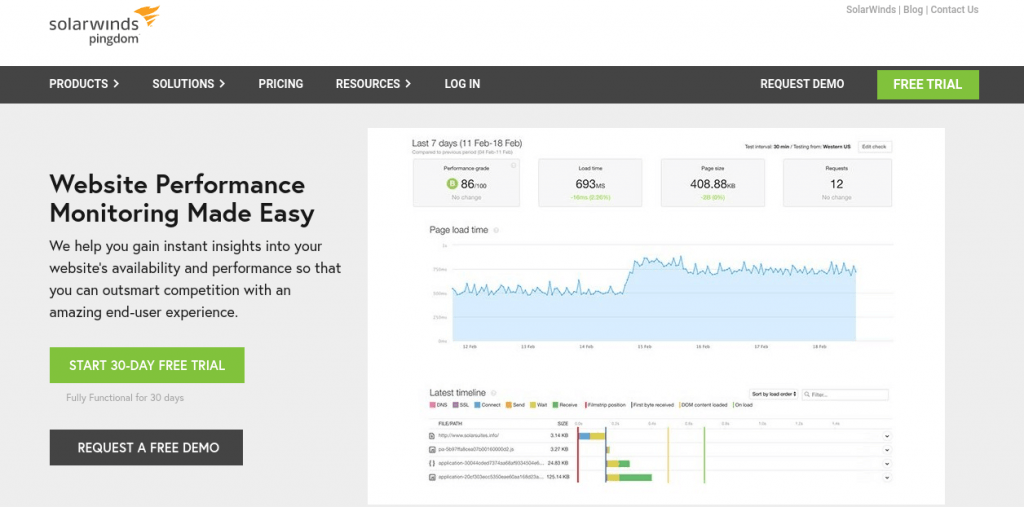Click the SolarWinds Pingdom logo
The image size is (1024, 507).
click(103, 26)
